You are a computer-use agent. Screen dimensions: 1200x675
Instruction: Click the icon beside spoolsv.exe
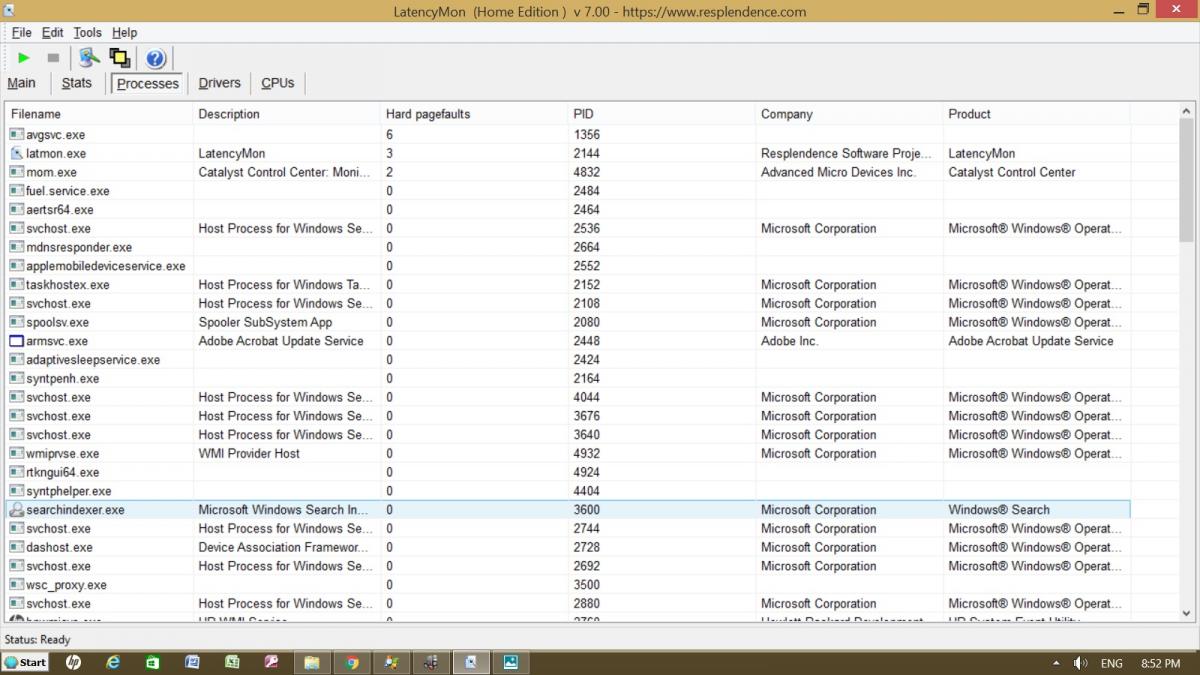click(17, 323)
